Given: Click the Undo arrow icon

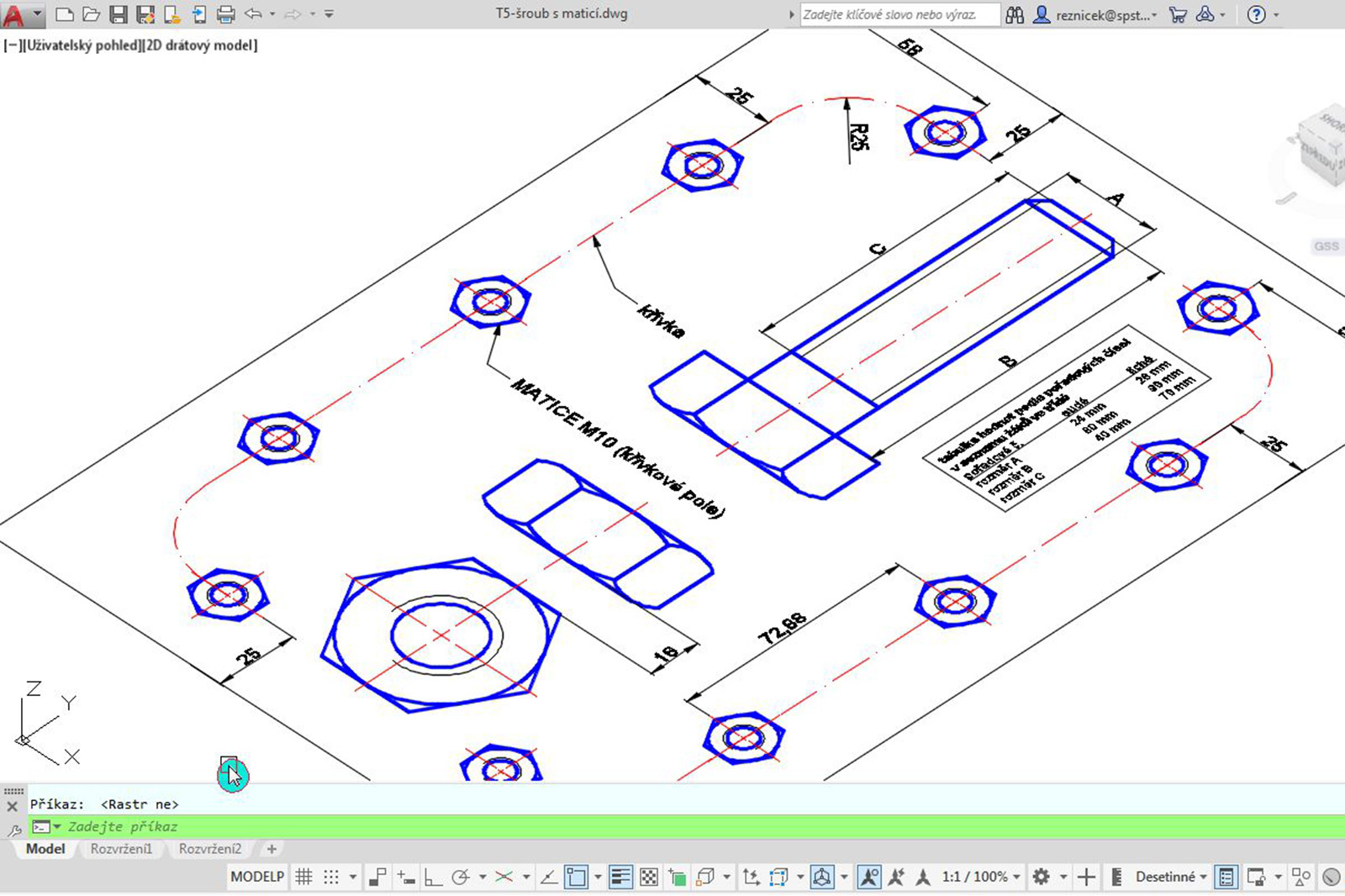Looking at the screenshot, I should (253, 14).
